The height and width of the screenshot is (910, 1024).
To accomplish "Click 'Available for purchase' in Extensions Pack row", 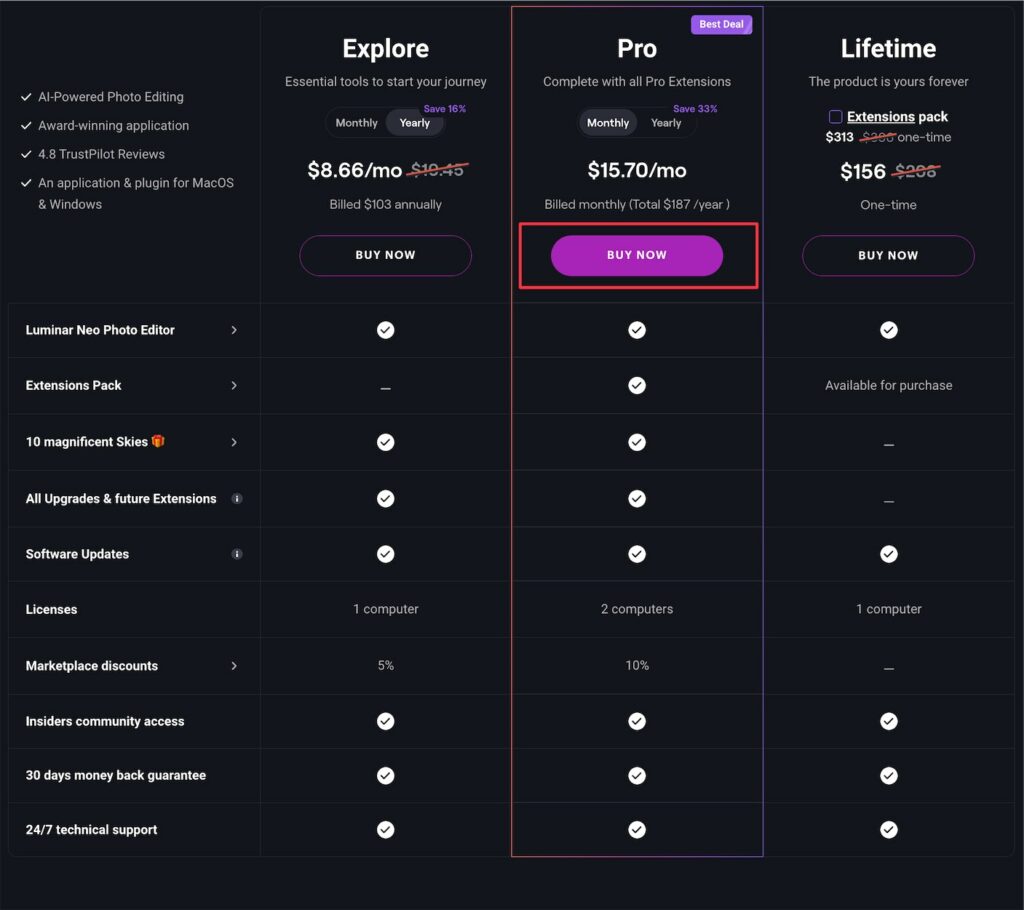I will tap(888, 385).
